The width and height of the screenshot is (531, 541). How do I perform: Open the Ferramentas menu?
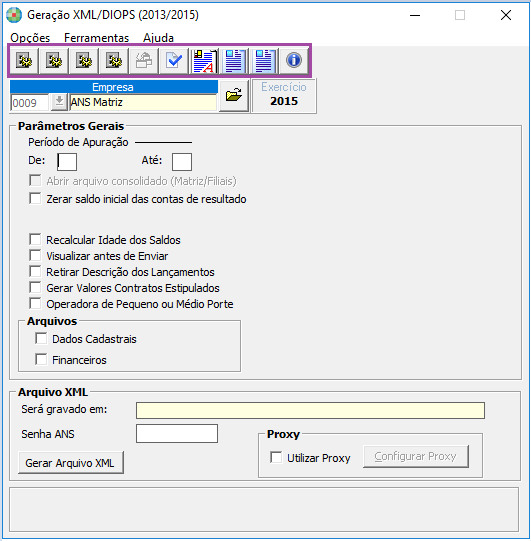[97, 38]
